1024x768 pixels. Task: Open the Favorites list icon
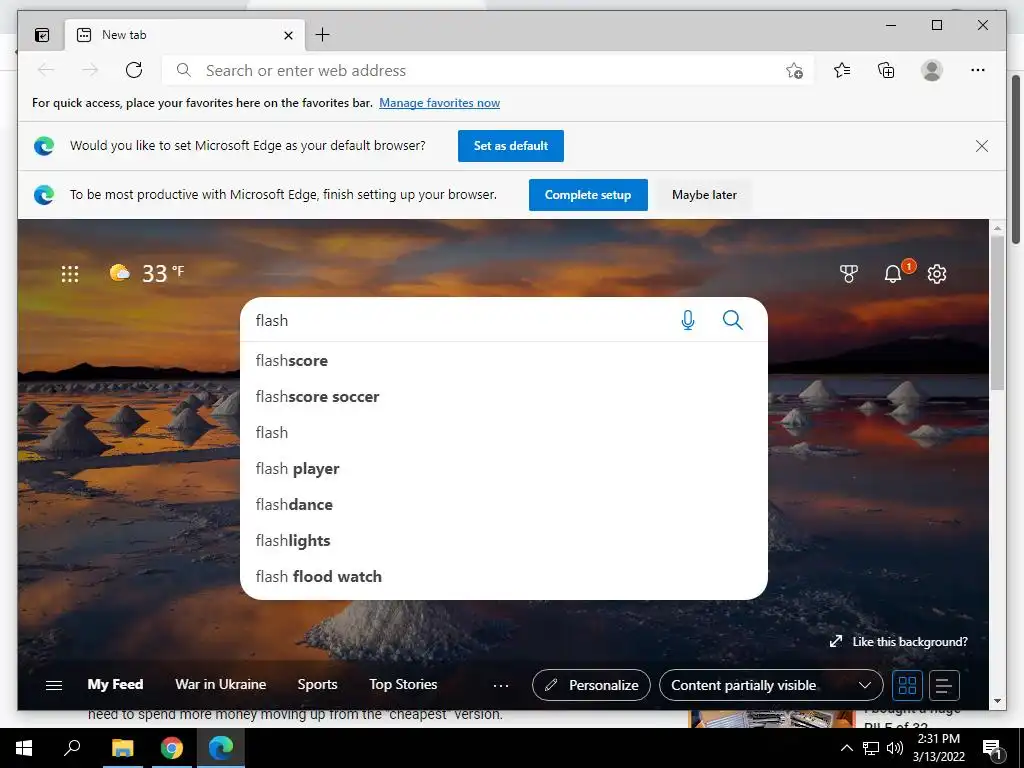click(842, 70)
